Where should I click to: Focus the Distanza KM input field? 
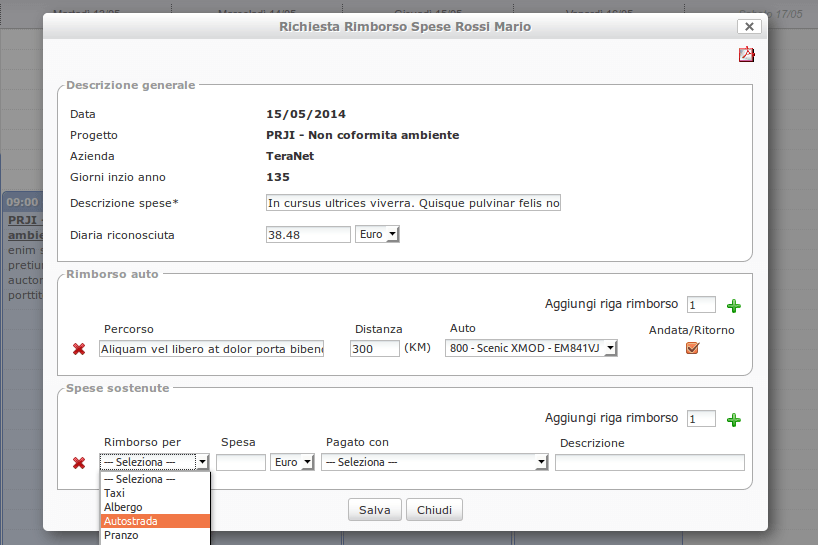(375, 349)
